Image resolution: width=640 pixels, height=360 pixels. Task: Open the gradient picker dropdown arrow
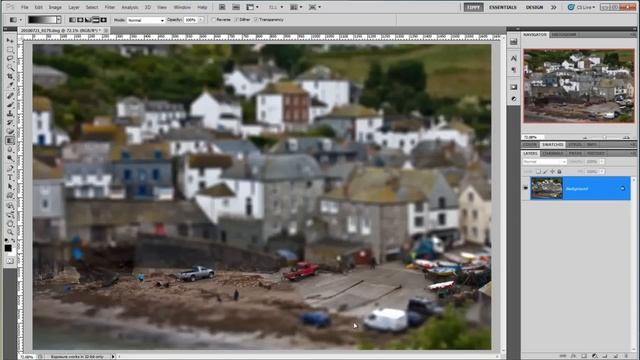[x=58, y=20]
